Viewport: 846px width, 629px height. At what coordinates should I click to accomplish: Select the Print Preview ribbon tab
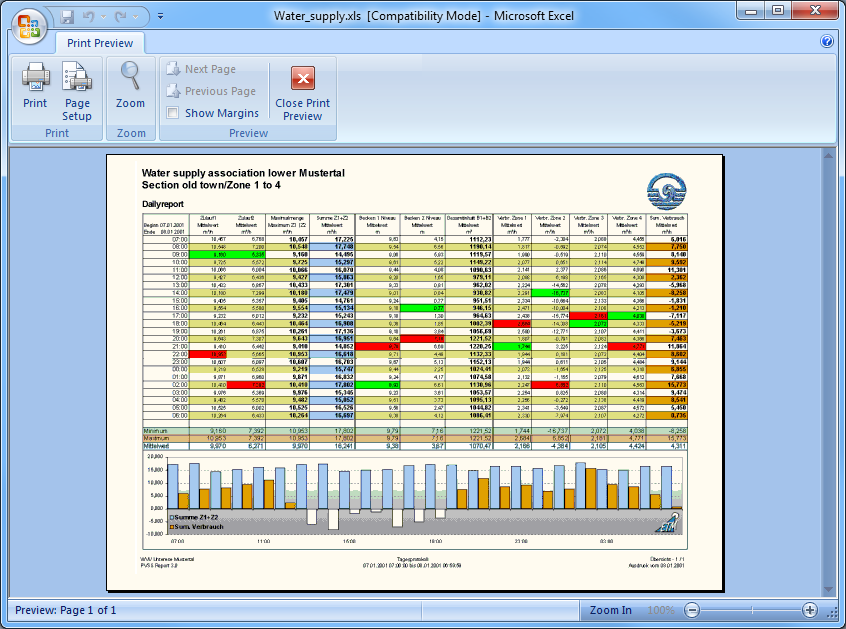(x=100, y=44)
